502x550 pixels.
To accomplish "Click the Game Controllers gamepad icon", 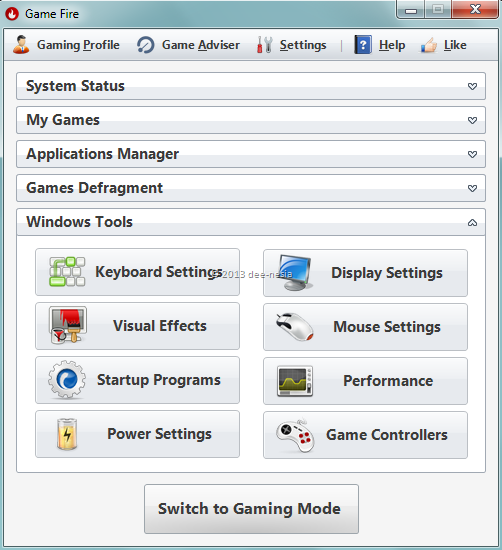I will (x=295, y=435).
